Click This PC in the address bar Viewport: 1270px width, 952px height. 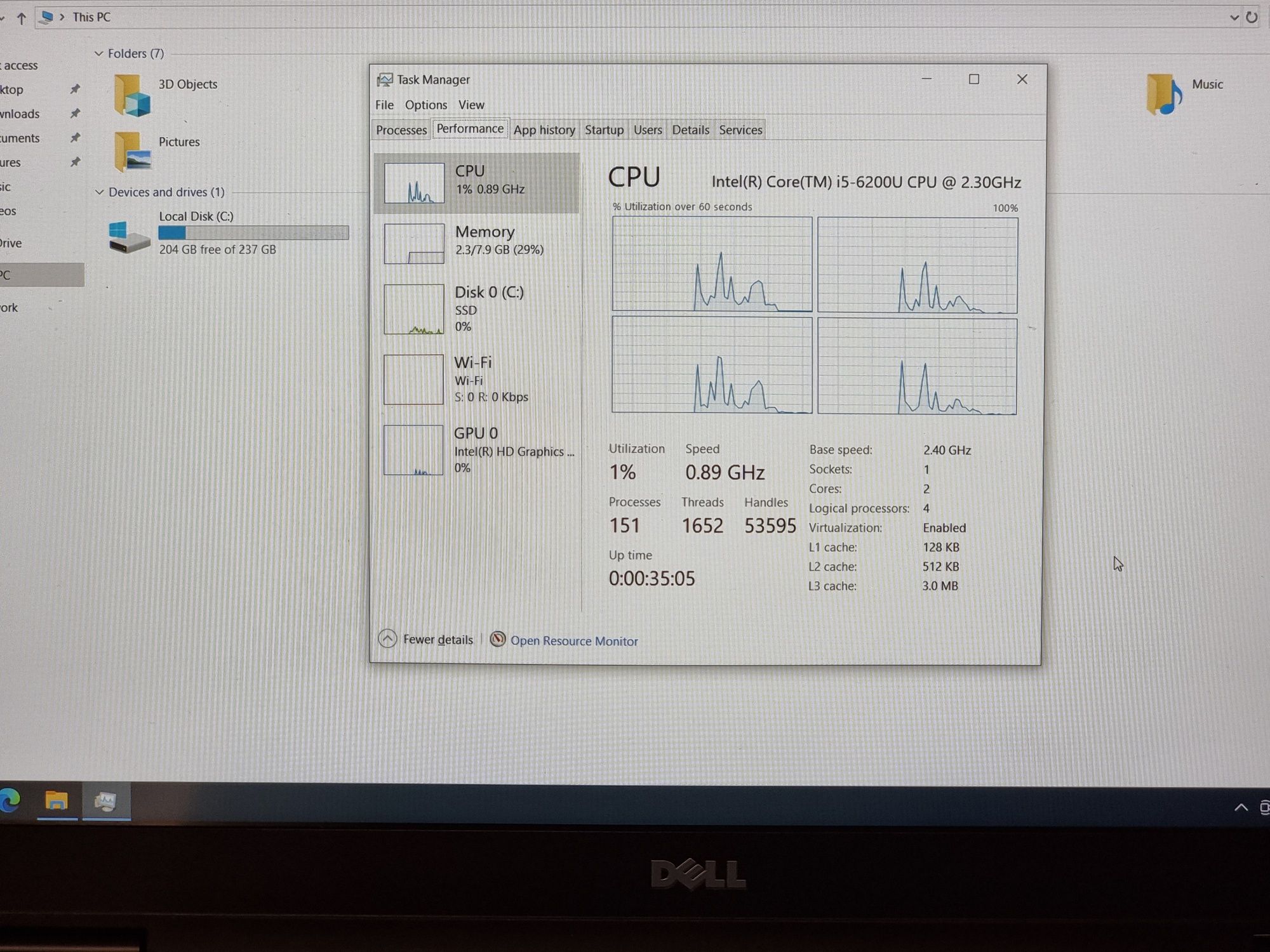point(91,17)
